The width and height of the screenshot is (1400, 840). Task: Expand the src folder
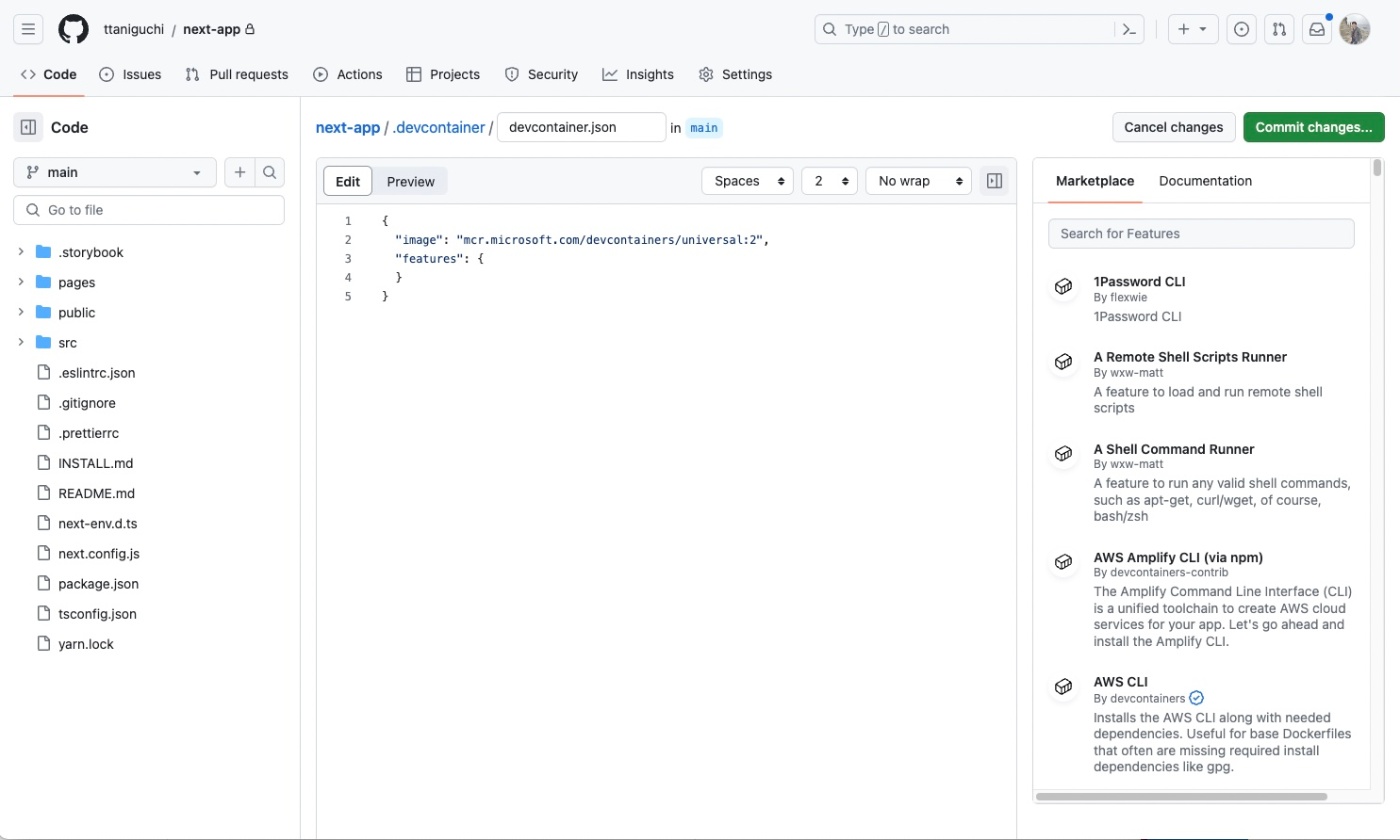(21, 342)
